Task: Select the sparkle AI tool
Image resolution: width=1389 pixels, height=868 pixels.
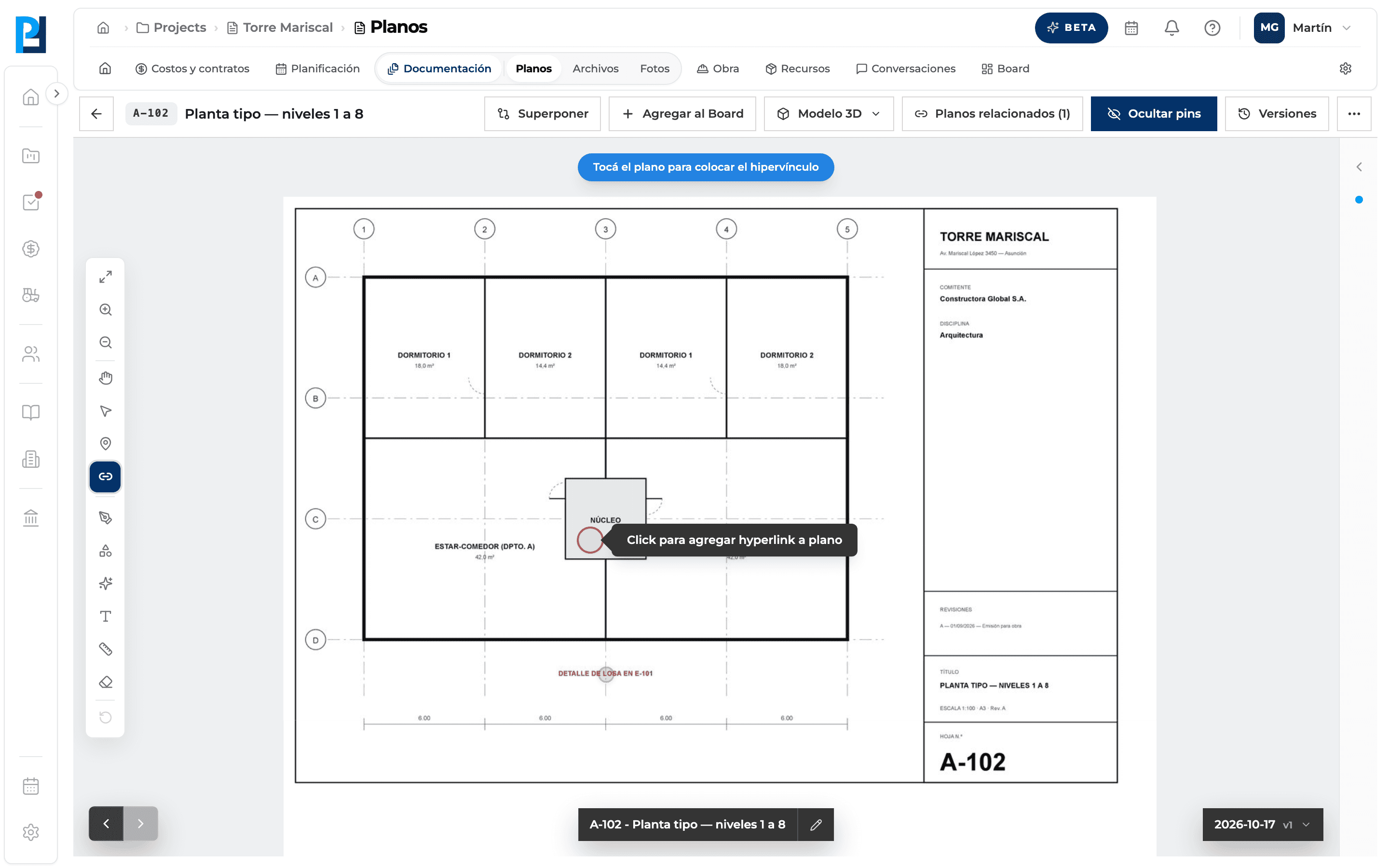Action: pyautogui.click(x=105, y=583)
